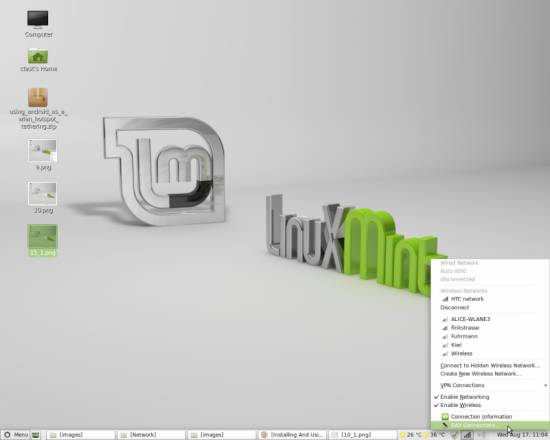
Task: Connect to the Fuhrmann wireless network
Action: [x=489, y=336]
